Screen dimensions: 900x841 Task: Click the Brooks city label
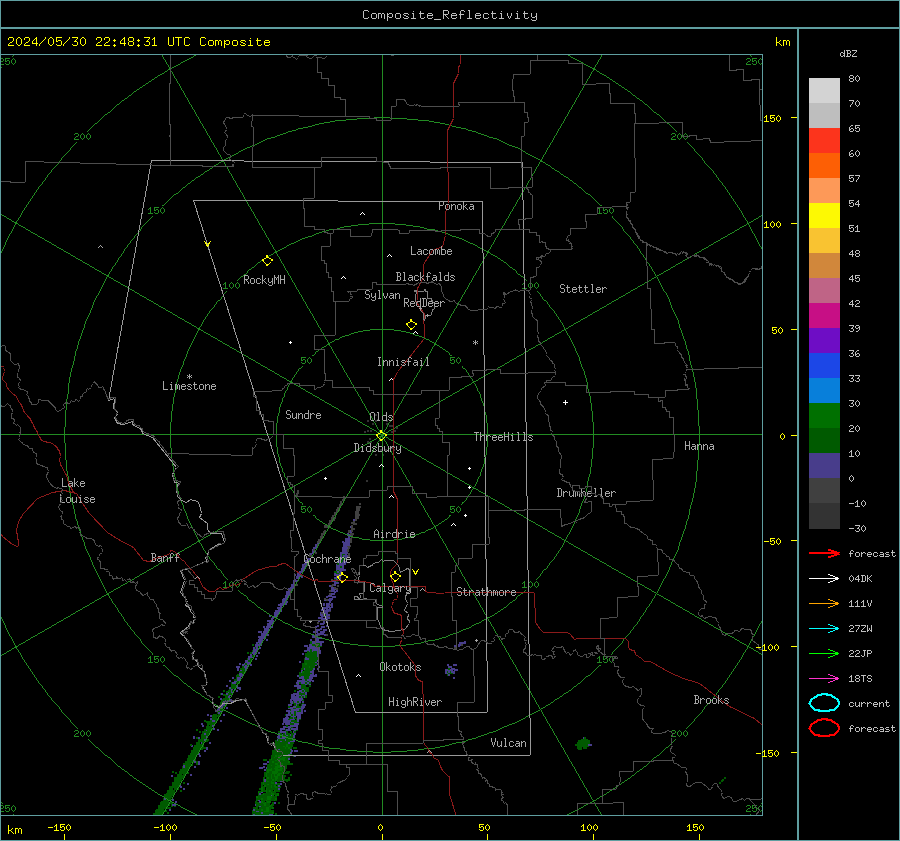coord(711,700)
